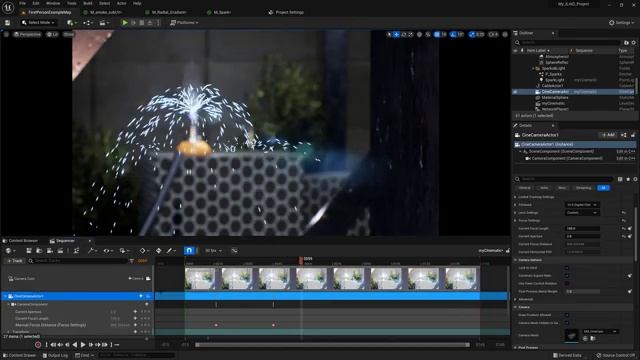
Task: Click the Add Camera button on Camera Cuts
Action: coord(136,279)
